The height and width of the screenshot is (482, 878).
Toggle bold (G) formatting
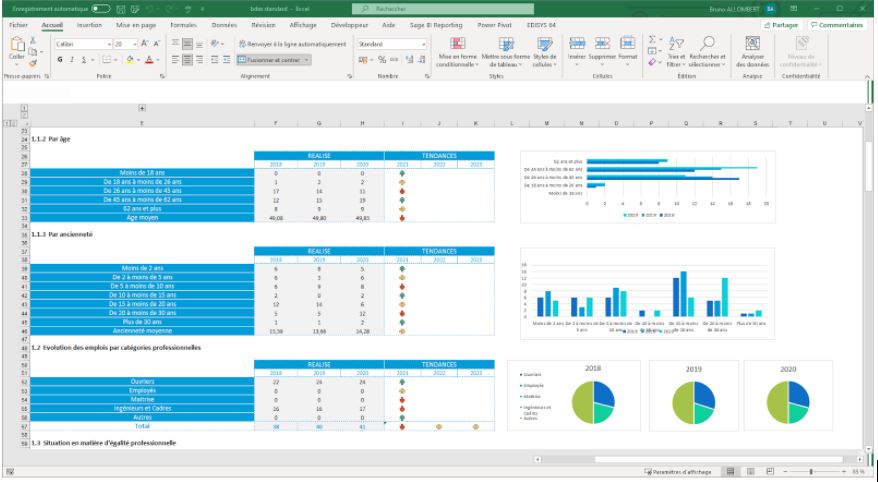[60, 60]
